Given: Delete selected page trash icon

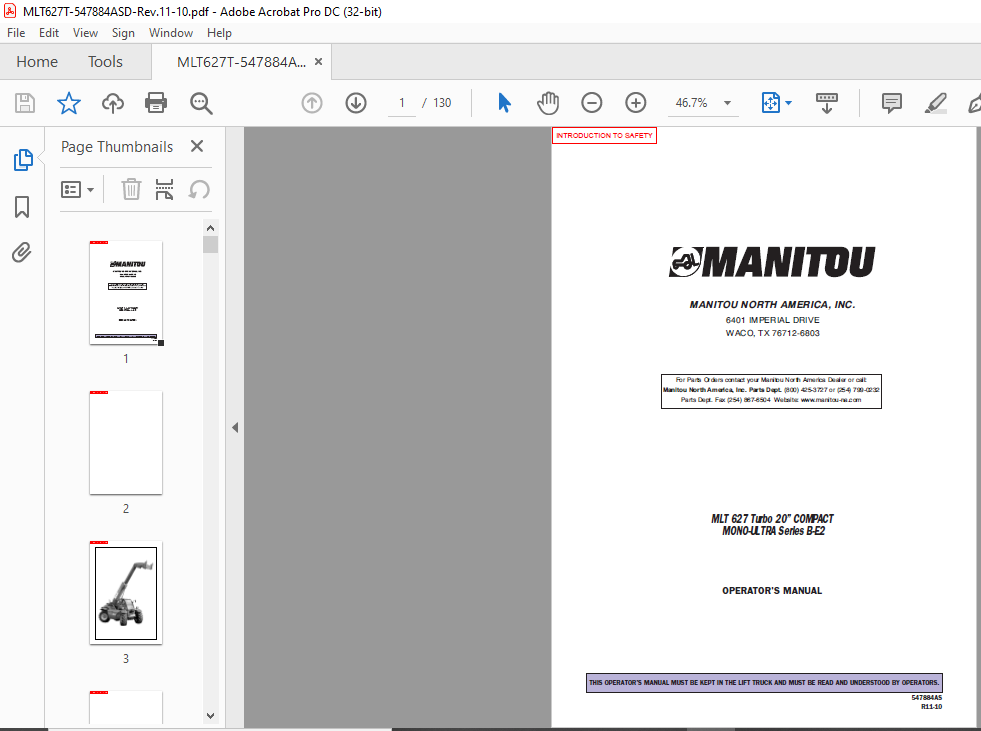Looking at the screenshot, I should [131, 189].
